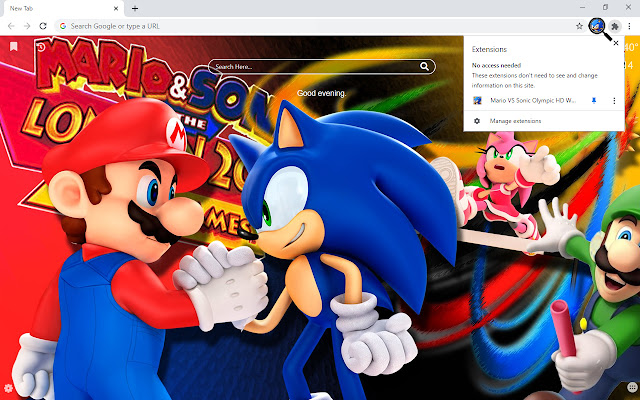The height and width of the screenshot is (400, 640).
Task: Open the pinned Sonic extension icon in toolbar
Action: (597, 26)
